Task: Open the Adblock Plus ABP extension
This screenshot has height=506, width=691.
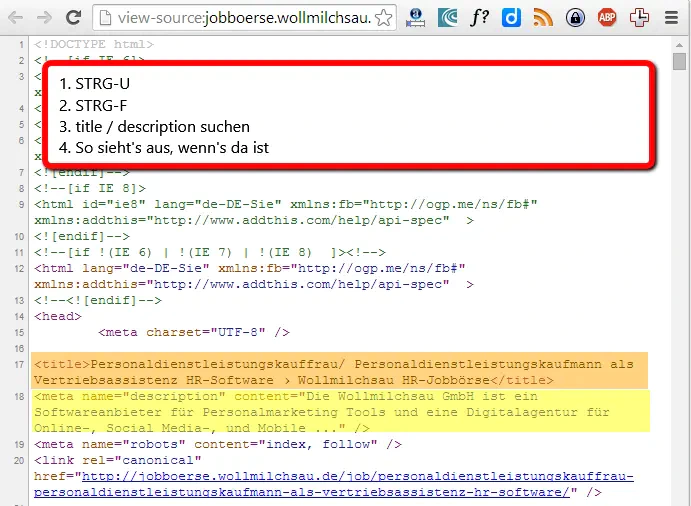Action: tap(607, 18)
